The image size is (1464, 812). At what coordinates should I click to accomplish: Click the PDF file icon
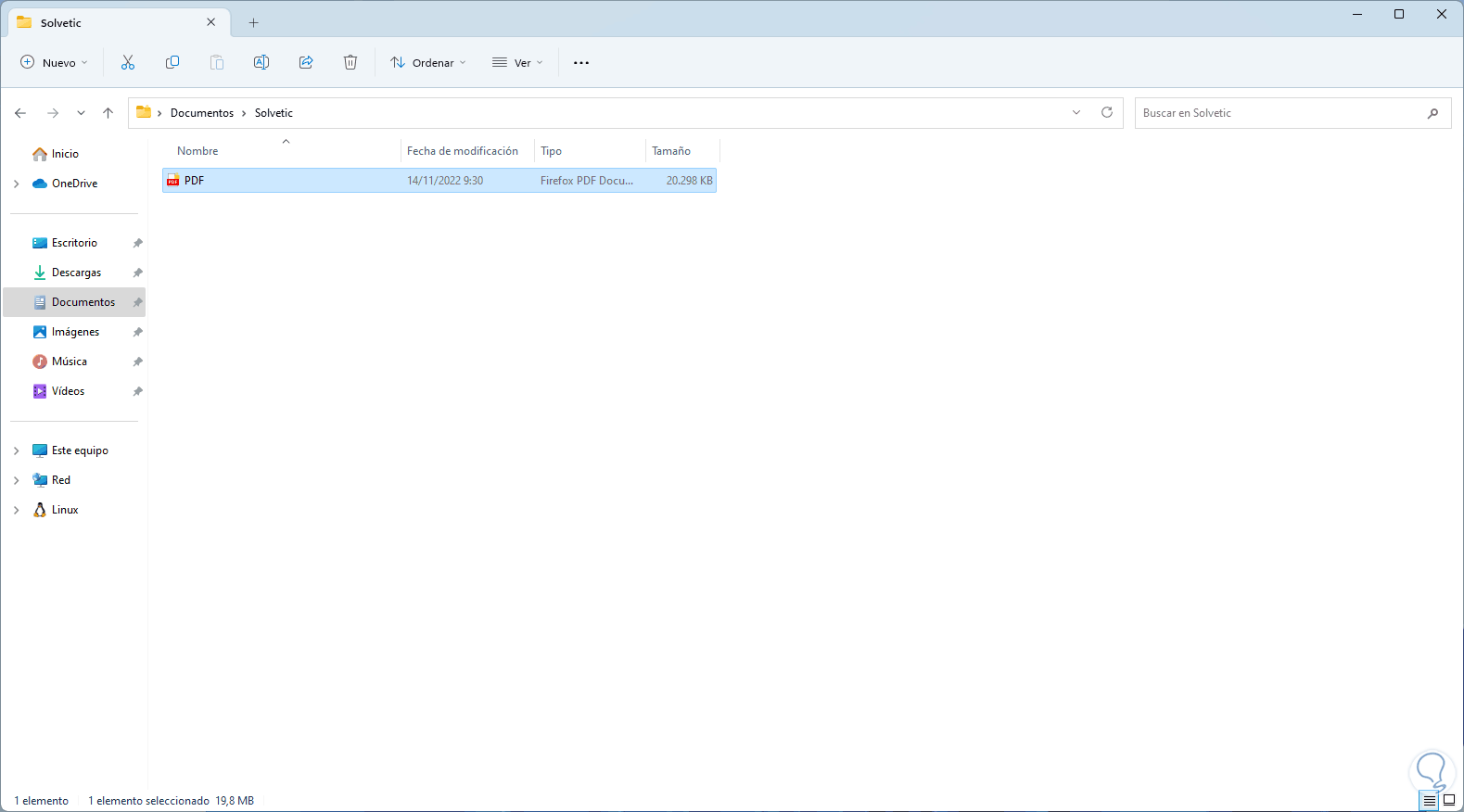(x=172, y=181)
